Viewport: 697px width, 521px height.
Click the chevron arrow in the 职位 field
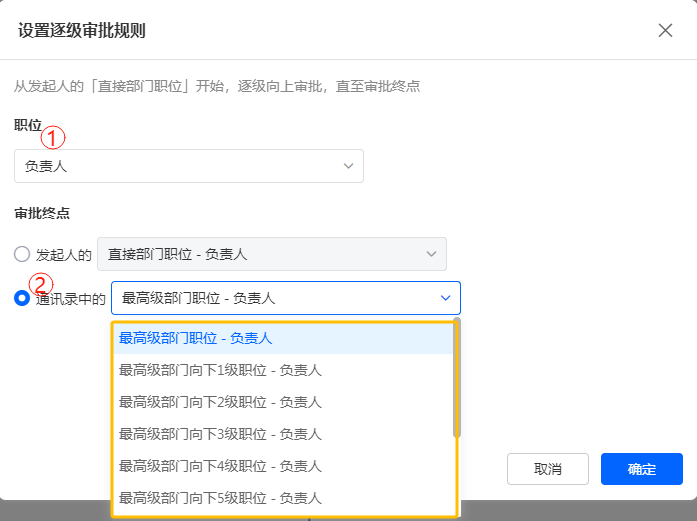(348, 166)
